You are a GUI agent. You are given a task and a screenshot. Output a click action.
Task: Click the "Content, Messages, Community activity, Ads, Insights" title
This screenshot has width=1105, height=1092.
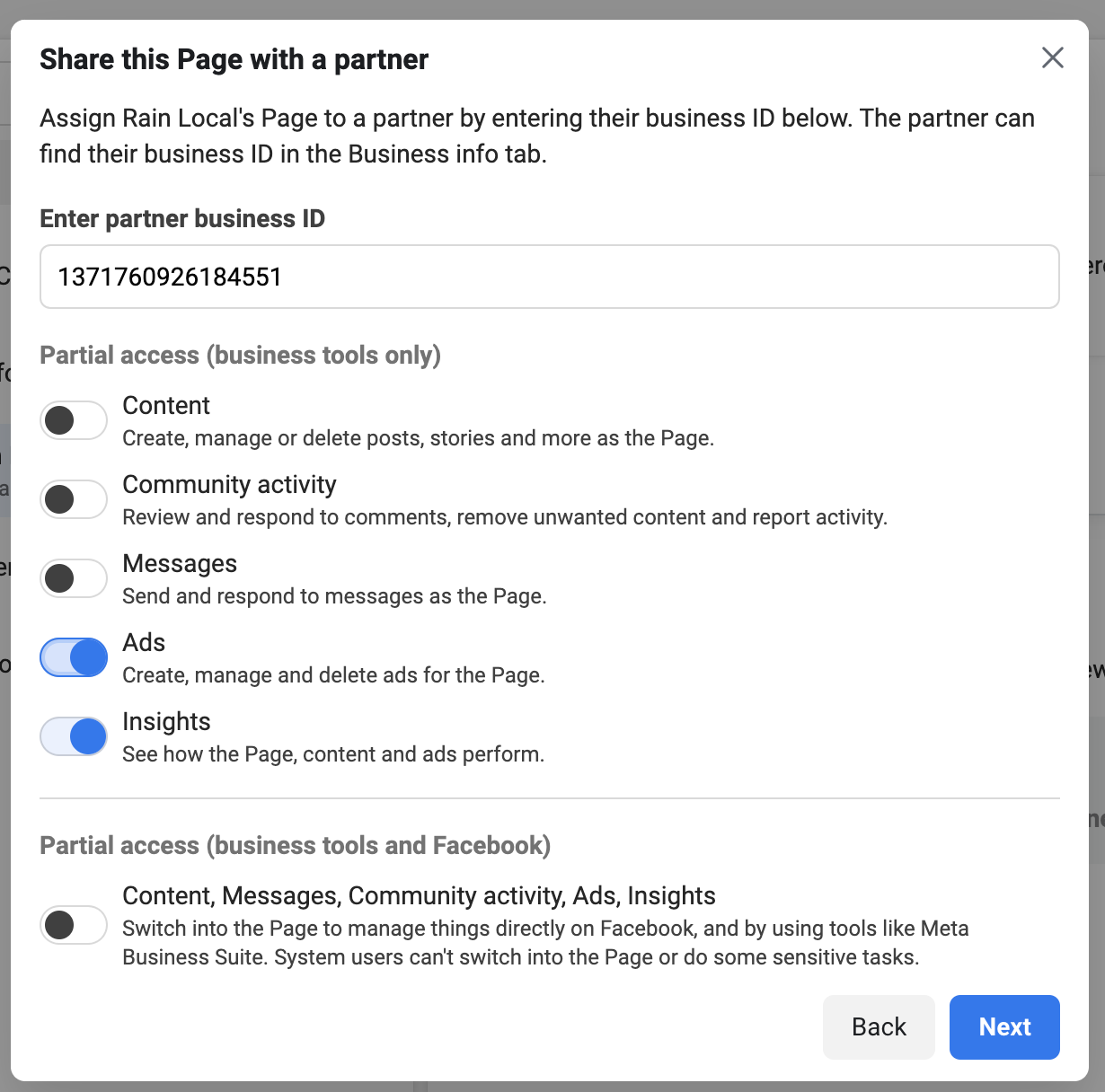pos(419,896)
